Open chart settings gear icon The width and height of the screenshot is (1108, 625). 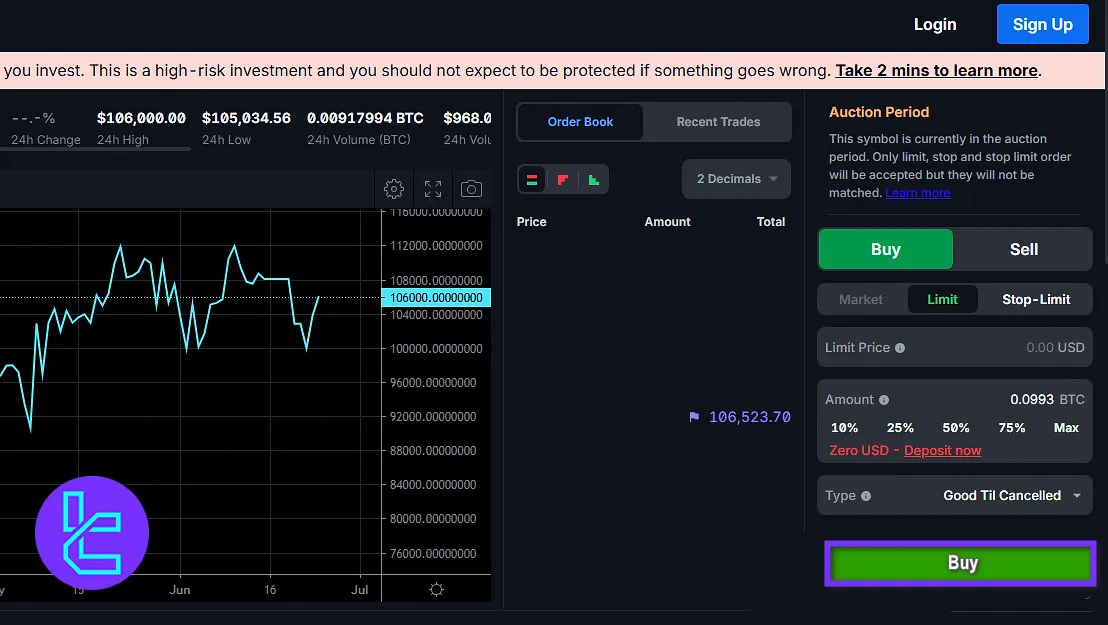[x=394, y=189]
